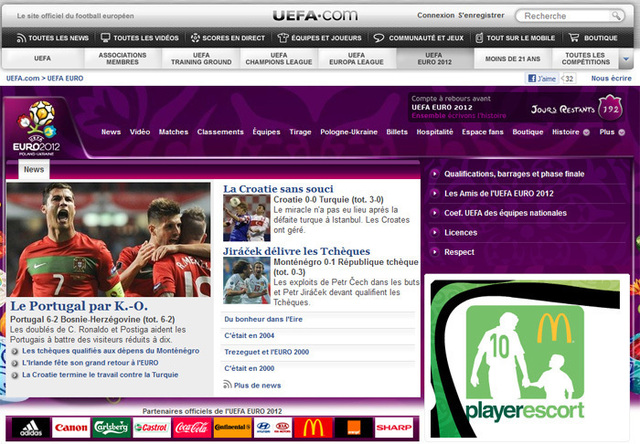This screenshot has width=640, height=444.
Task: Click the Connexion login link
Action: click(x=434, y=16)
